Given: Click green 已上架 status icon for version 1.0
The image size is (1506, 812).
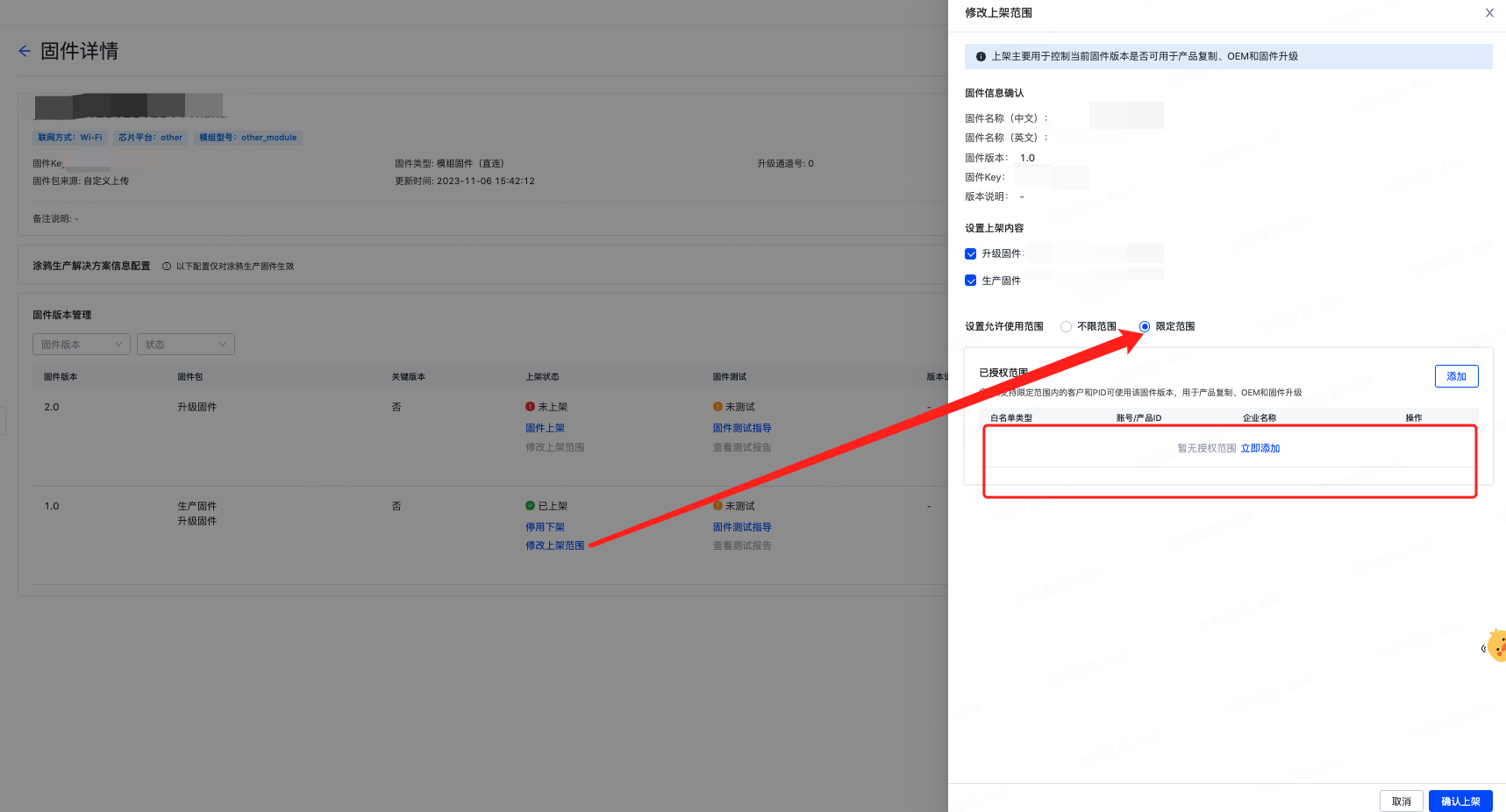Looking at the screenshot, I should (x=530, y=506).
